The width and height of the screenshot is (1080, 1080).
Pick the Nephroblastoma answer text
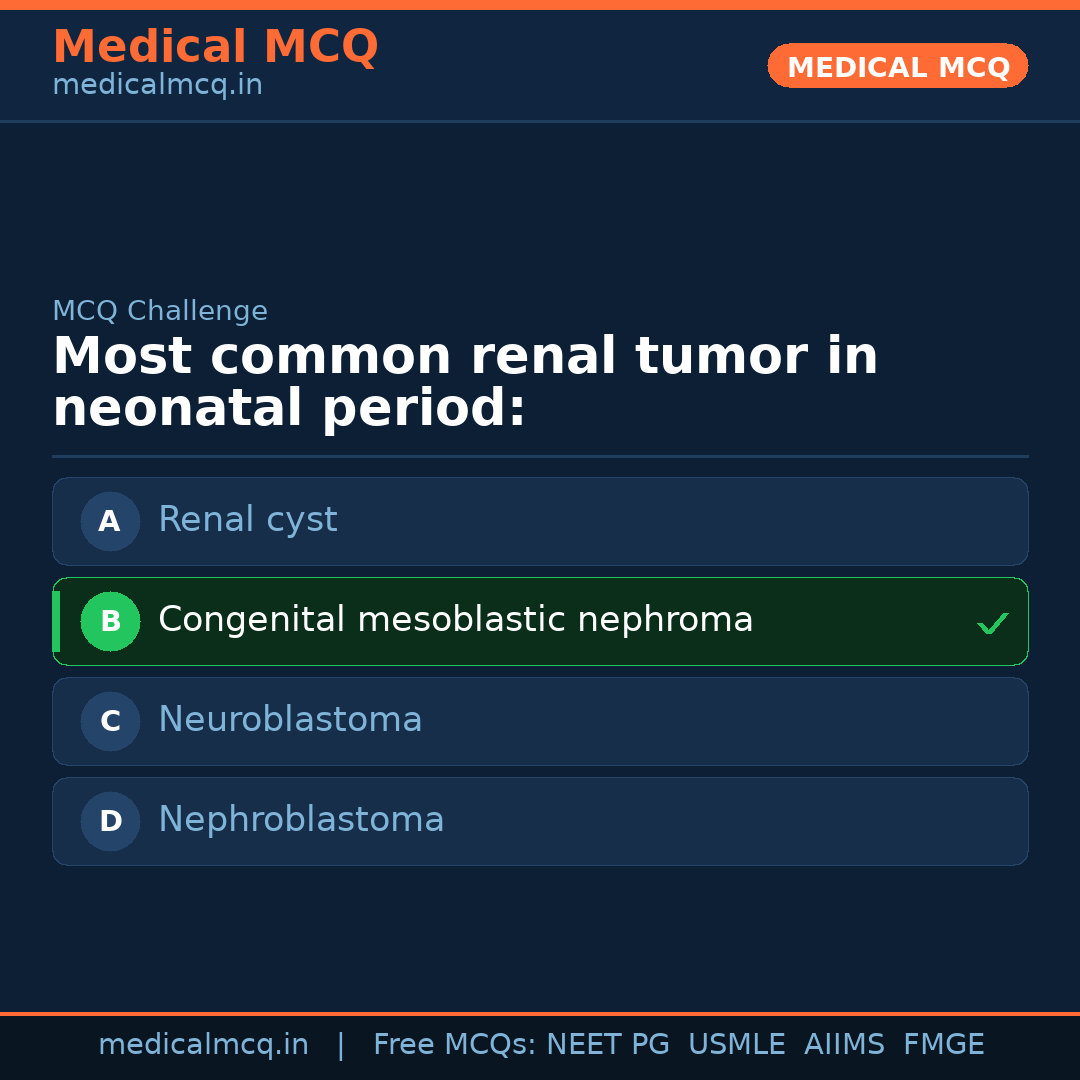click(301, 820)
